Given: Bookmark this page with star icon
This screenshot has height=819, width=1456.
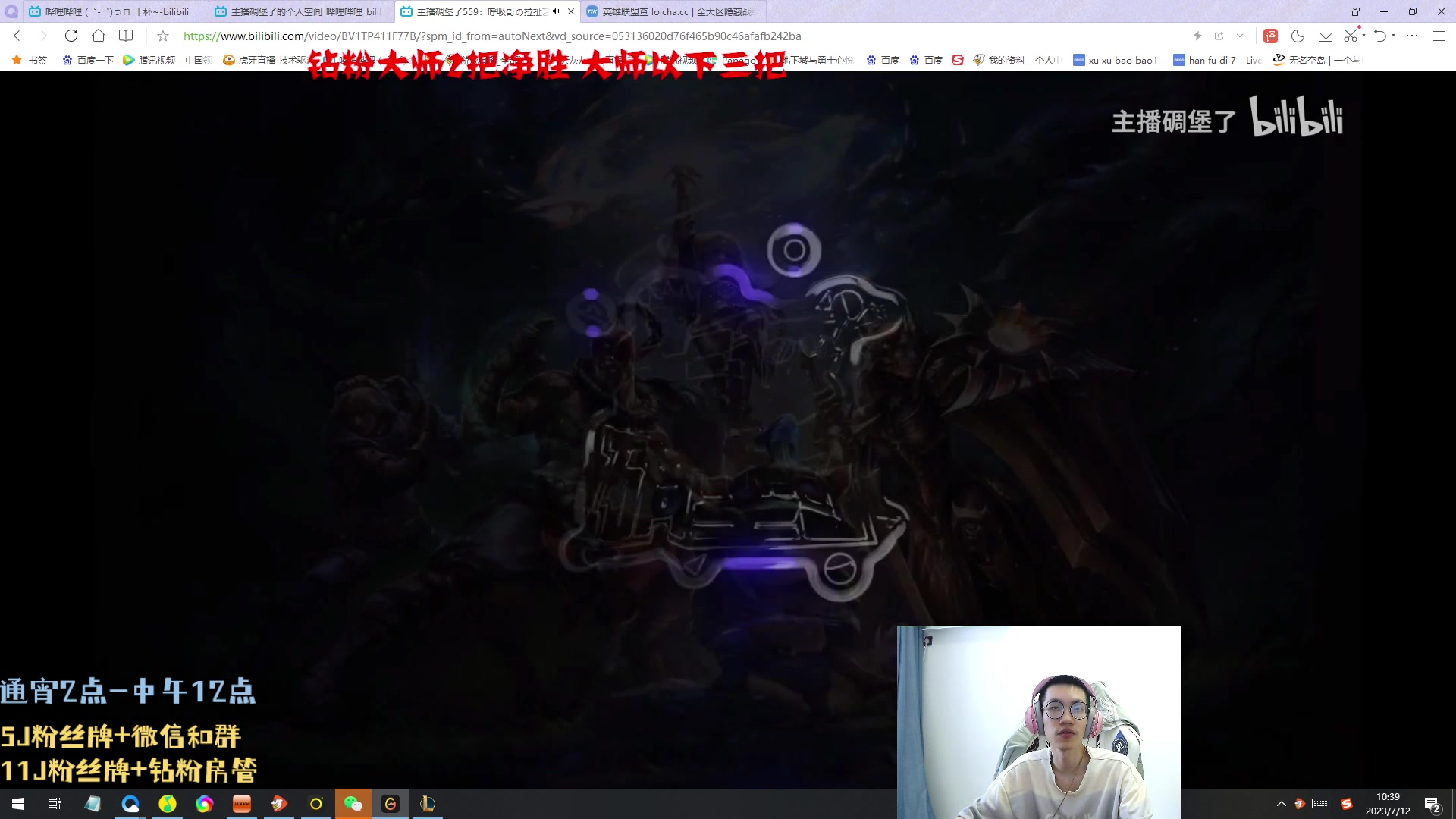Looking at the screenshot, I should [162, 36].
